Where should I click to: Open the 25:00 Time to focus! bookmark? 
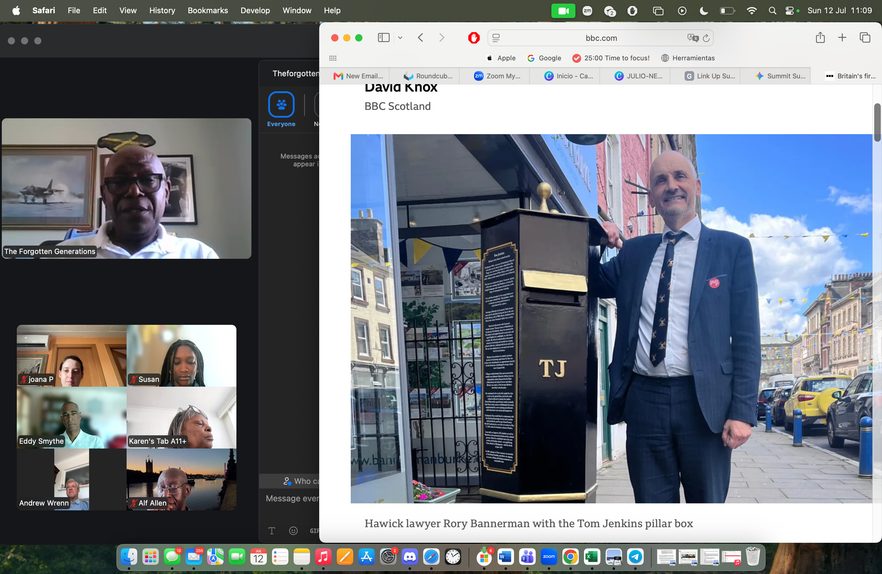[x=611, y=58]
